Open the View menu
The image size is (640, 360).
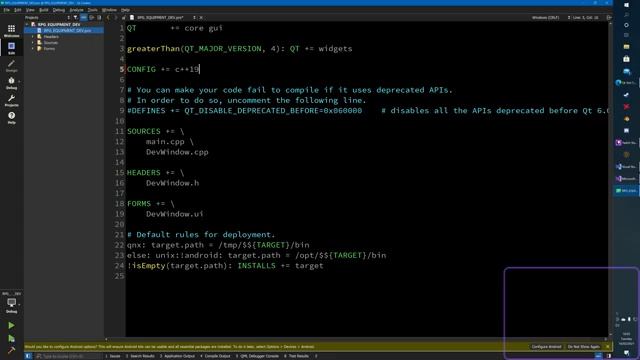[30, 10]
